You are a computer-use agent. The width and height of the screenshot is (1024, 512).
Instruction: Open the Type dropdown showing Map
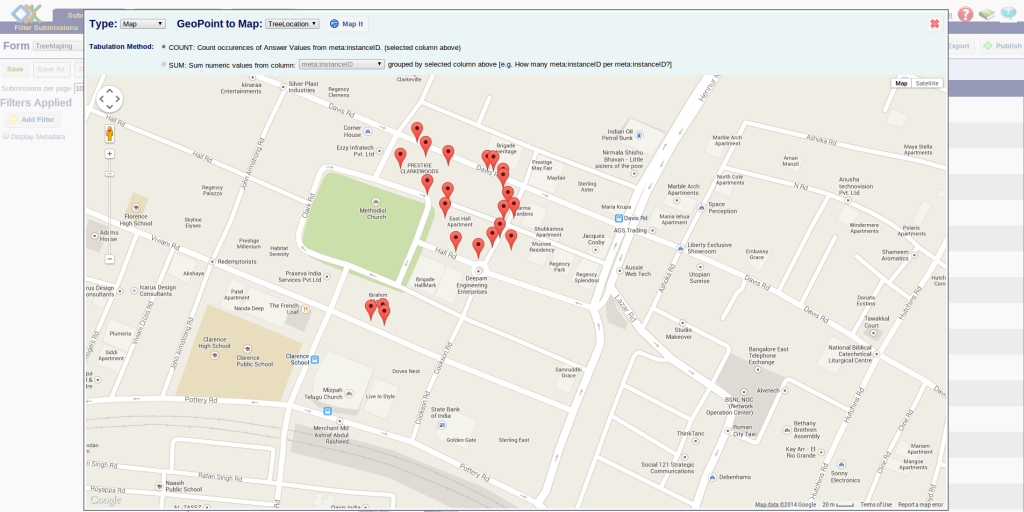(143, 24)
